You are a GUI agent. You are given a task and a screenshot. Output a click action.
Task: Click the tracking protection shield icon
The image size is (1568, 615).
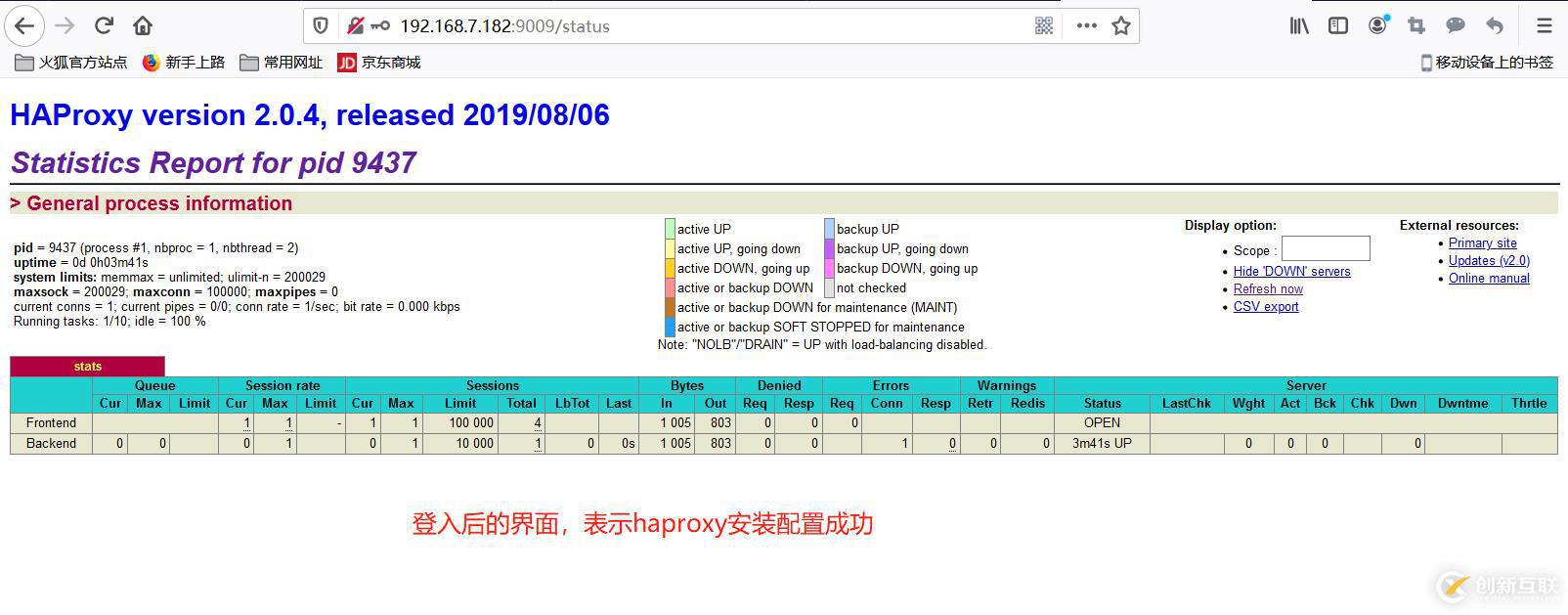point(321,26)
